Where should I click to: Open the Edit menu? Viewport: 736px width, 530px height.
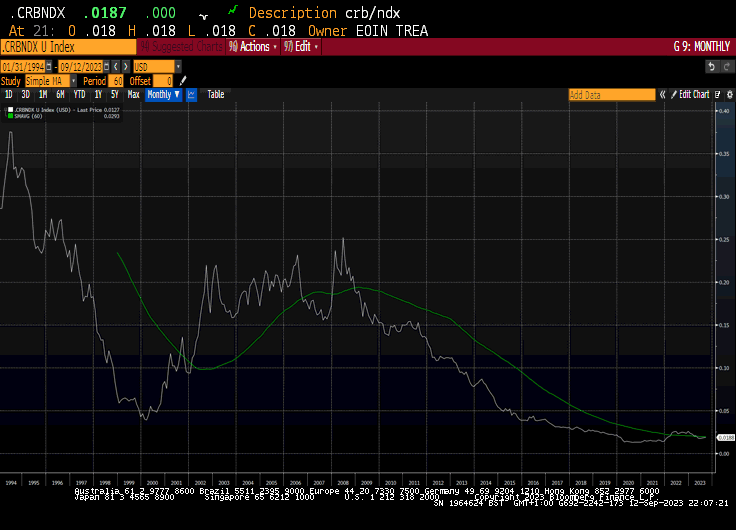pyautogui.click(x=303, y=47)
